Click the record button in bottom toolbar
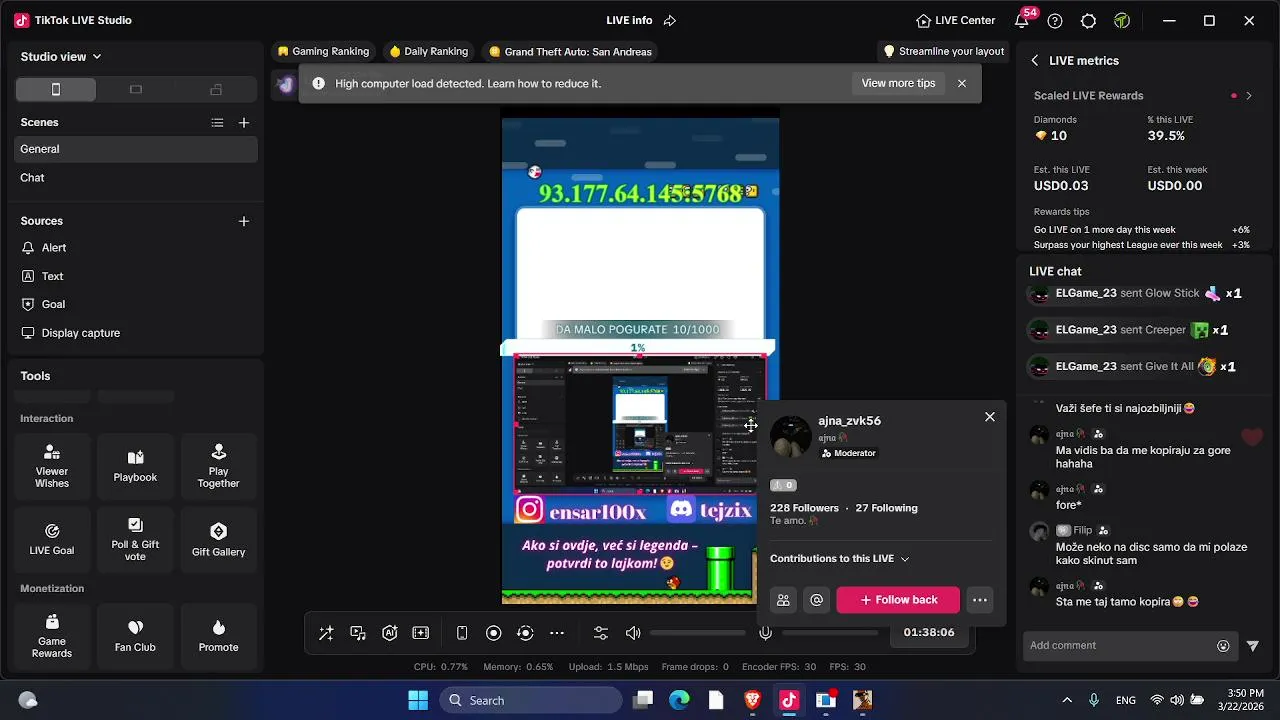The height and width of the screenshot is (720, 1280). (x=493, y=633)
